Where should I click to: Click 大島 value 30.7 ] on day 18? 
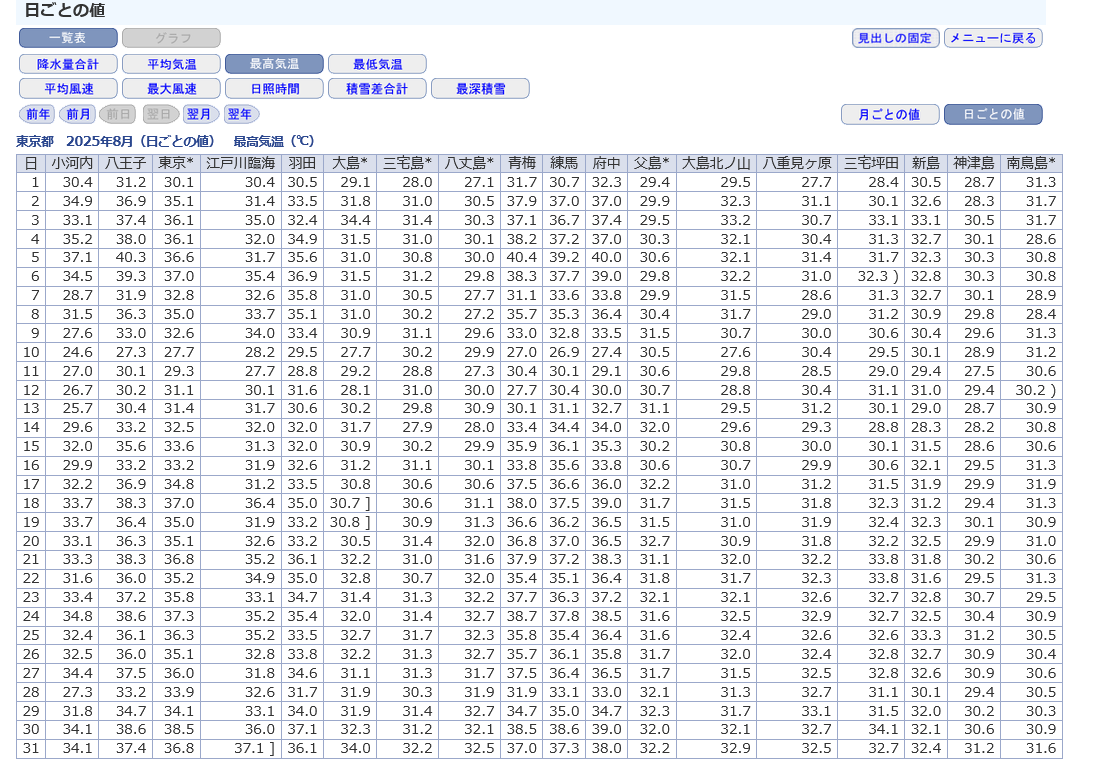pos(350,503)
